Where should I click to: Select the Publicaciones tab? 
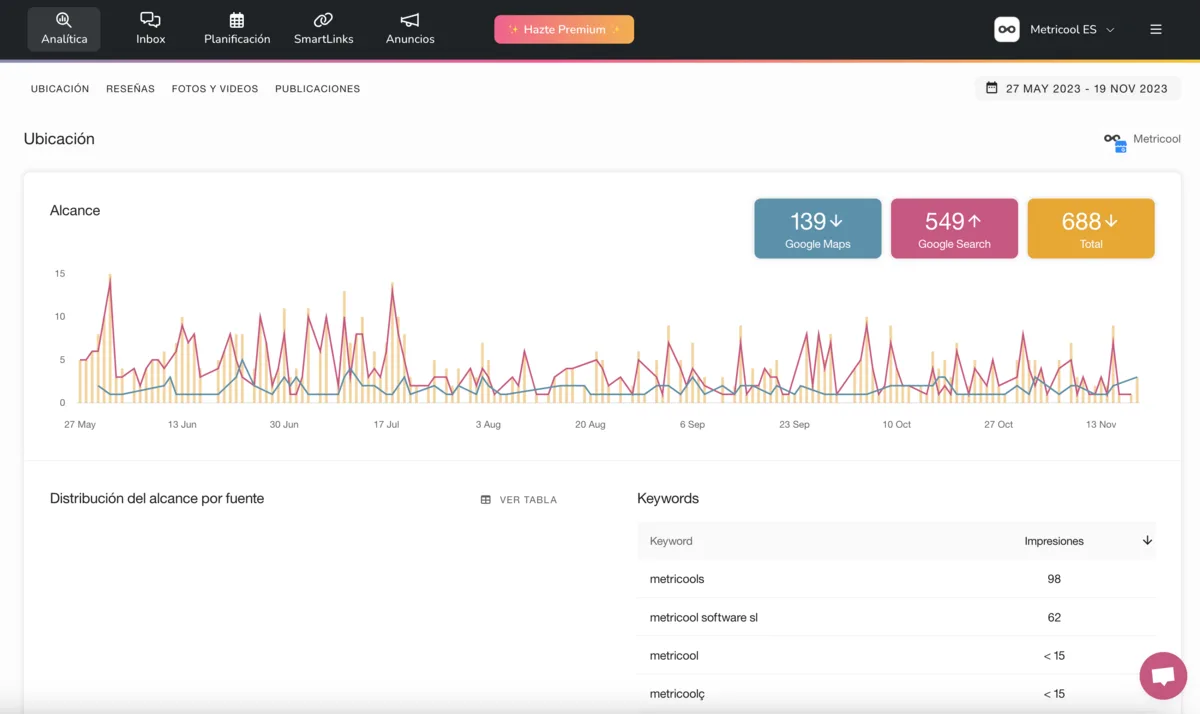pyautogui.click(x=317, y=89)
